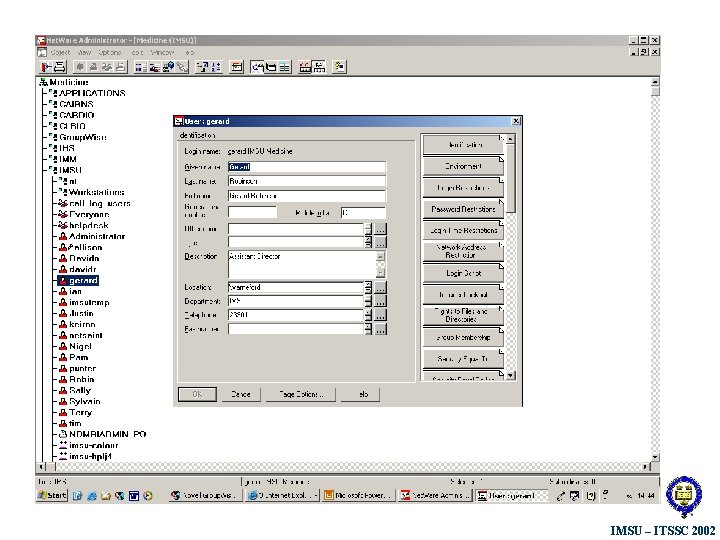Click the helpdesk group icon in tree
The image size is (720, 540).
click(x=63, y=225)
